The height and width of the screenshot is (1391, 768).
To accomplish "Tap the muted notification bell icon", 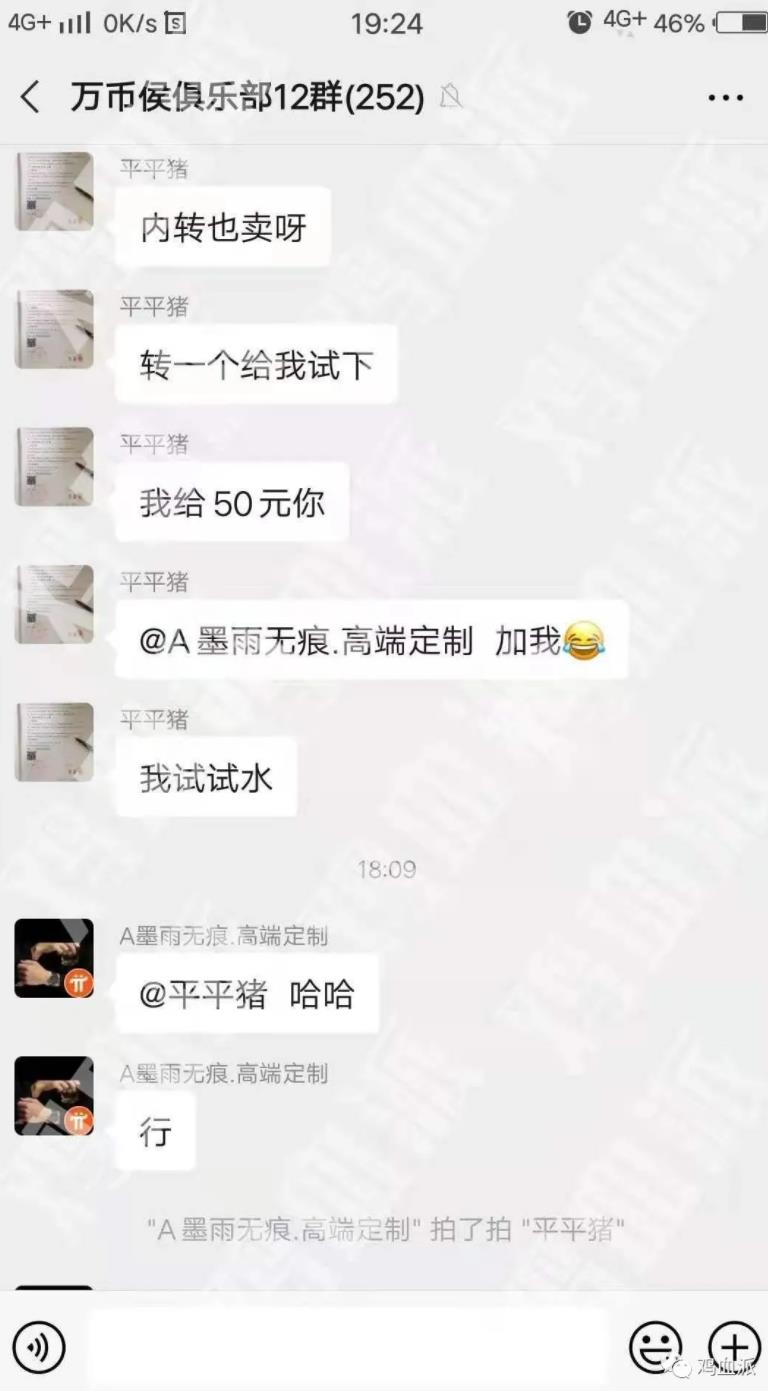I will [x=451, y=97].
